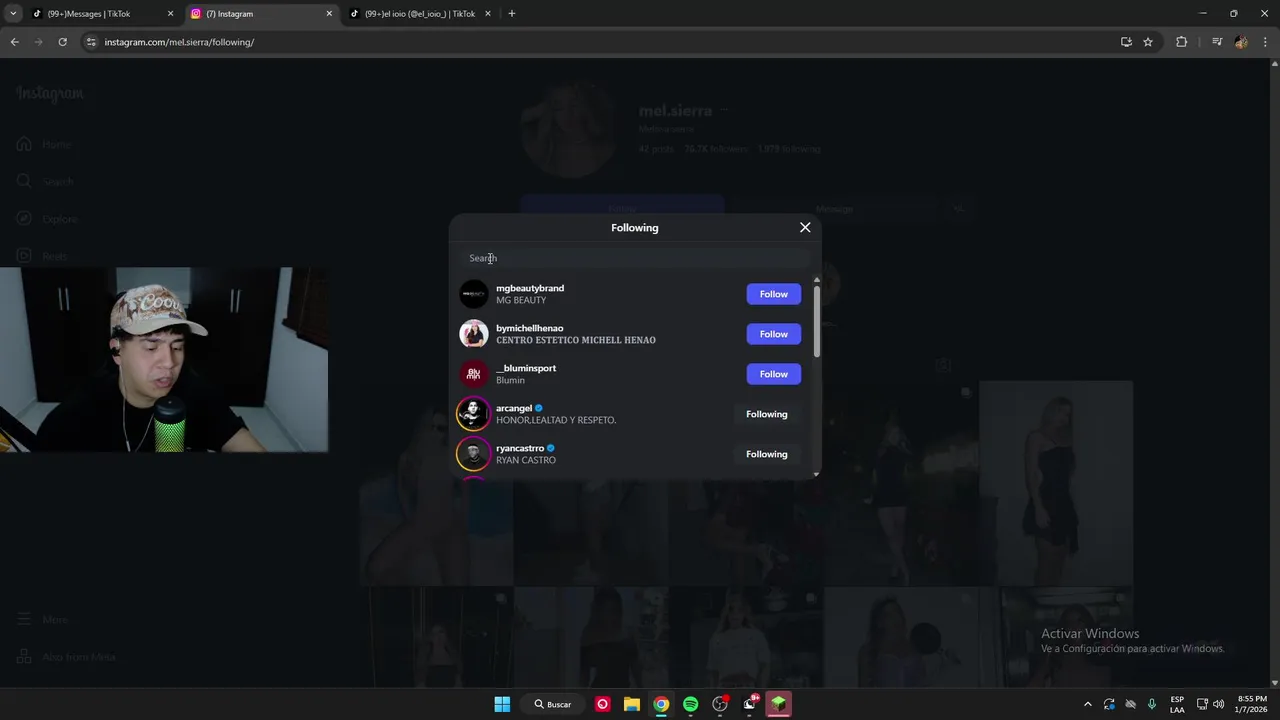Open the arcangel username link
The width and height of the screenshot is (1280, 720).
coord(514,408)
